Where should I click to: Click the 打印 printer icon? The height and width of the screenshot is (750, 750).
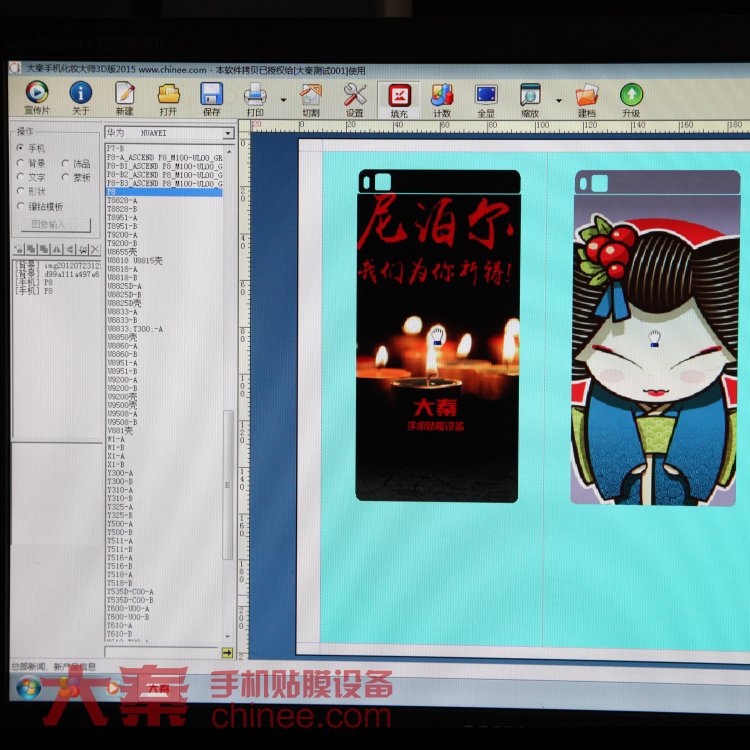coord(255,94)
